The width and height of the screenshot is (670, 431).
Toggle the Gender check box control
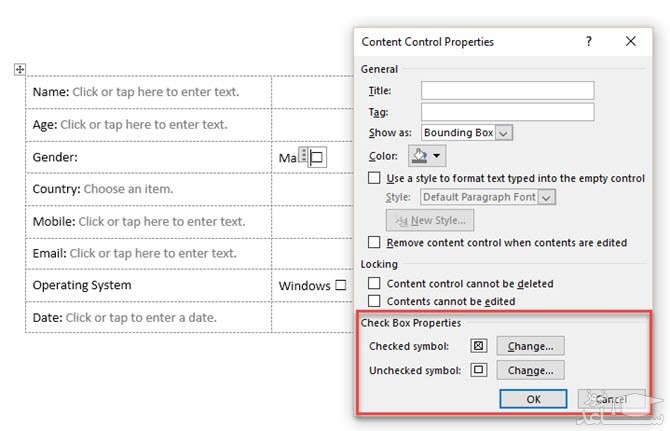[x=317, y=157]
